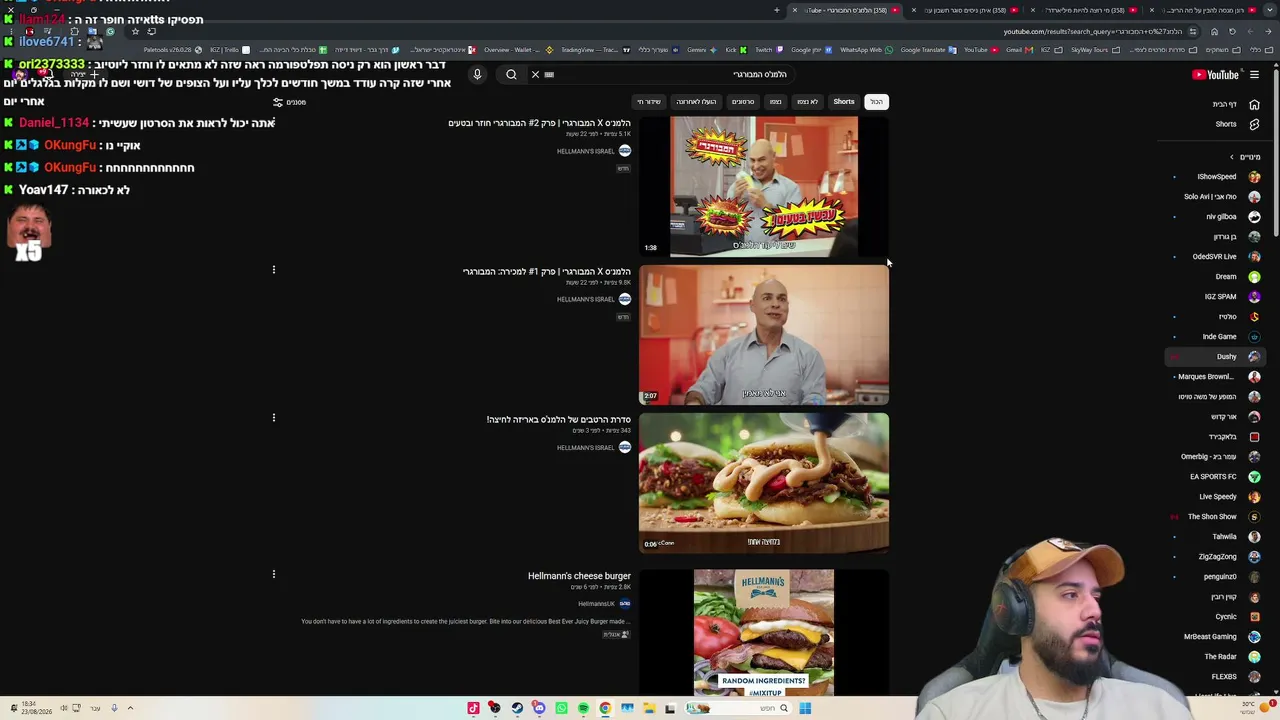
Task: Open the search filters (מסננים) button
Action: click(289, 102)
